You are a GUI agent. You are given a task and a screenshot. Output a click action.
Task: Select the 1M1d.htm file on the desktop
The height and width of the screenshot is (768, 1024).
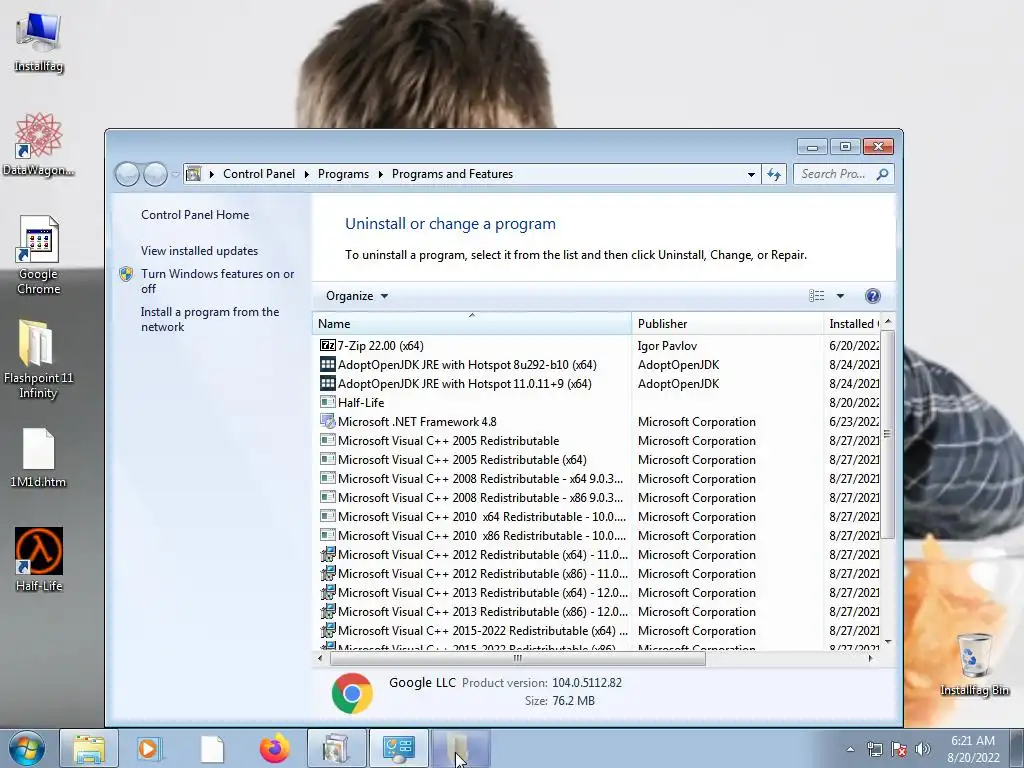pyautogui.click(x=39, y=457)
